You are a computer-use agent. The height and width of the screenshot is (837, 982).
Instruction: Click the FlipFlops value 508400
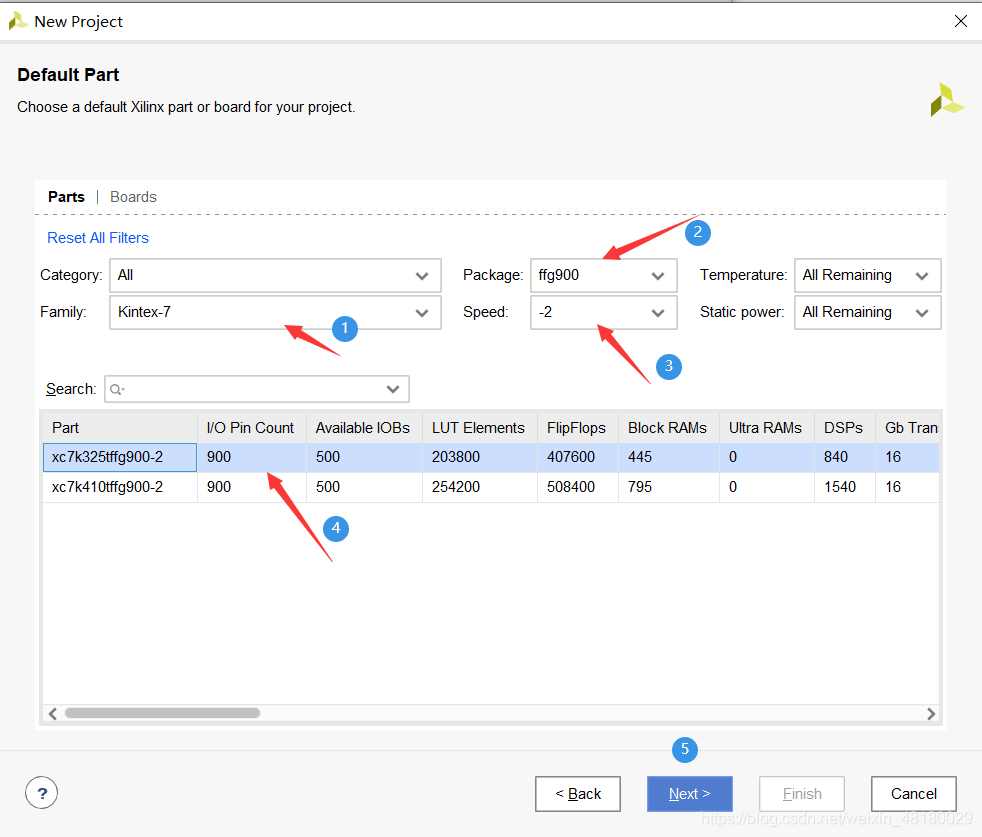(571, 487)
